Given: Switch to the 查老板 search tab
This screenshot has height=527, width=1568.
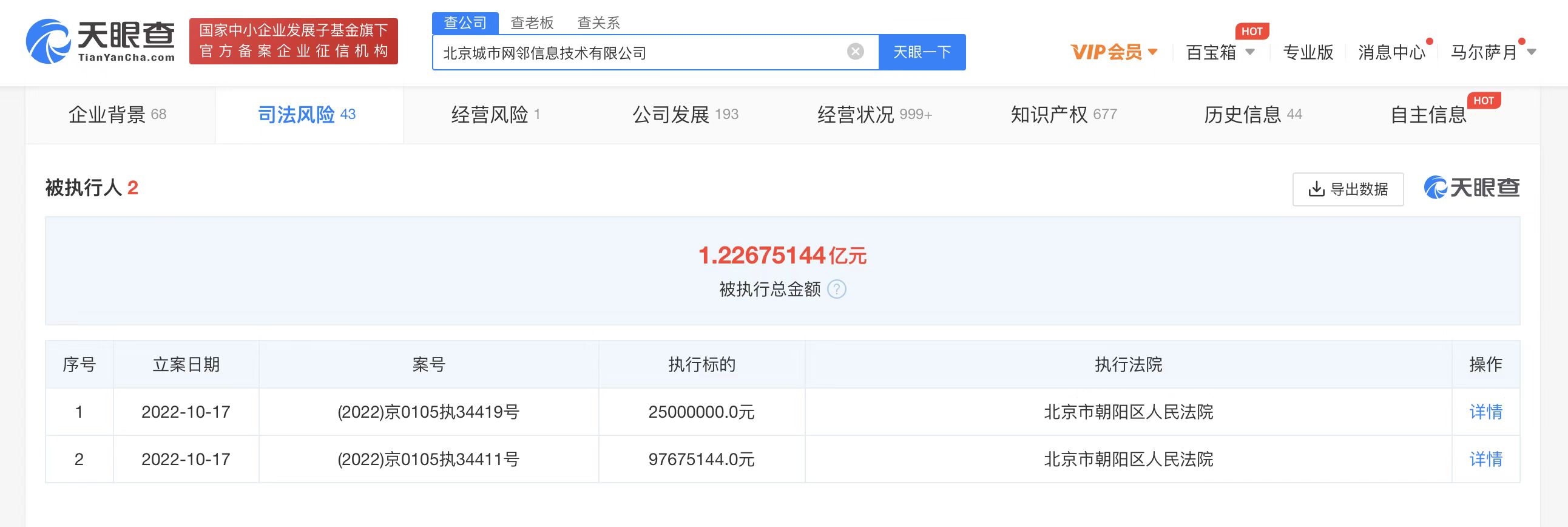Looking at the screenshot, I should [x=532, y=23].
